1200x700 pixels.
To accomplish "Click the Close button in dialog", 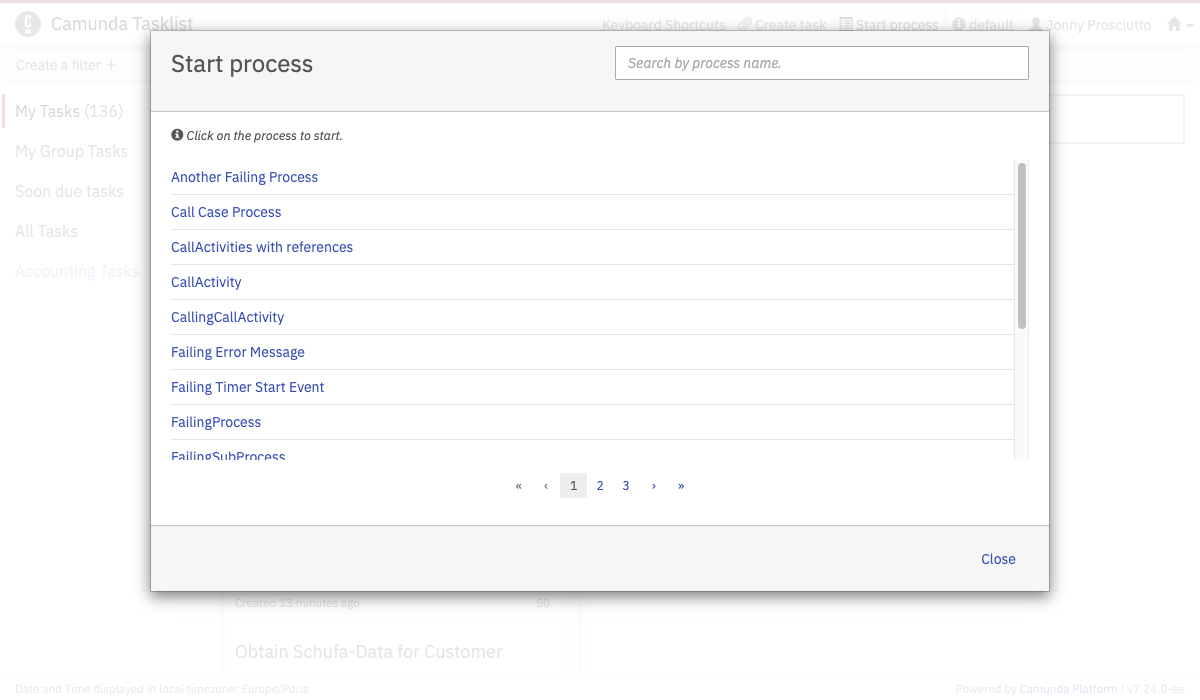I will [998, 559].
